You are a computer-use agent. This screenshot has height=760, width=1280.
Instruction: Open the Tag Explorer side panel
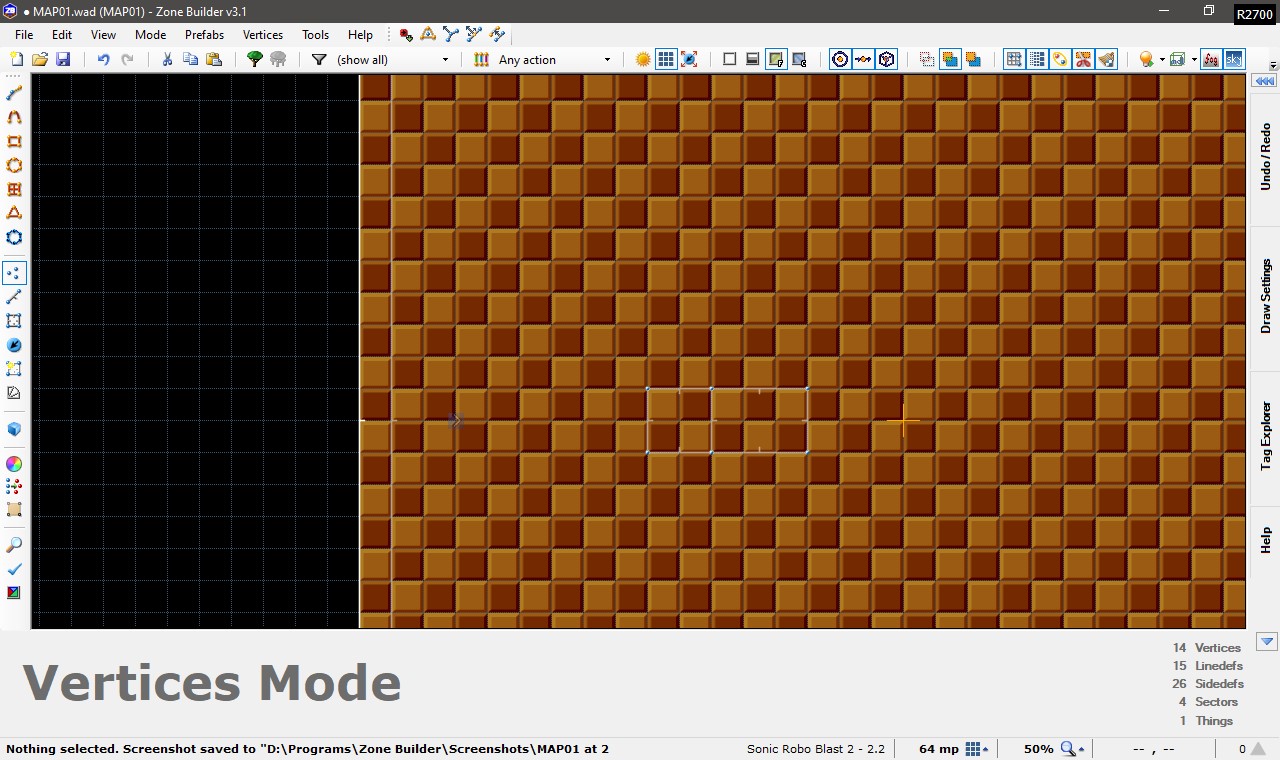coord(1265,437)
